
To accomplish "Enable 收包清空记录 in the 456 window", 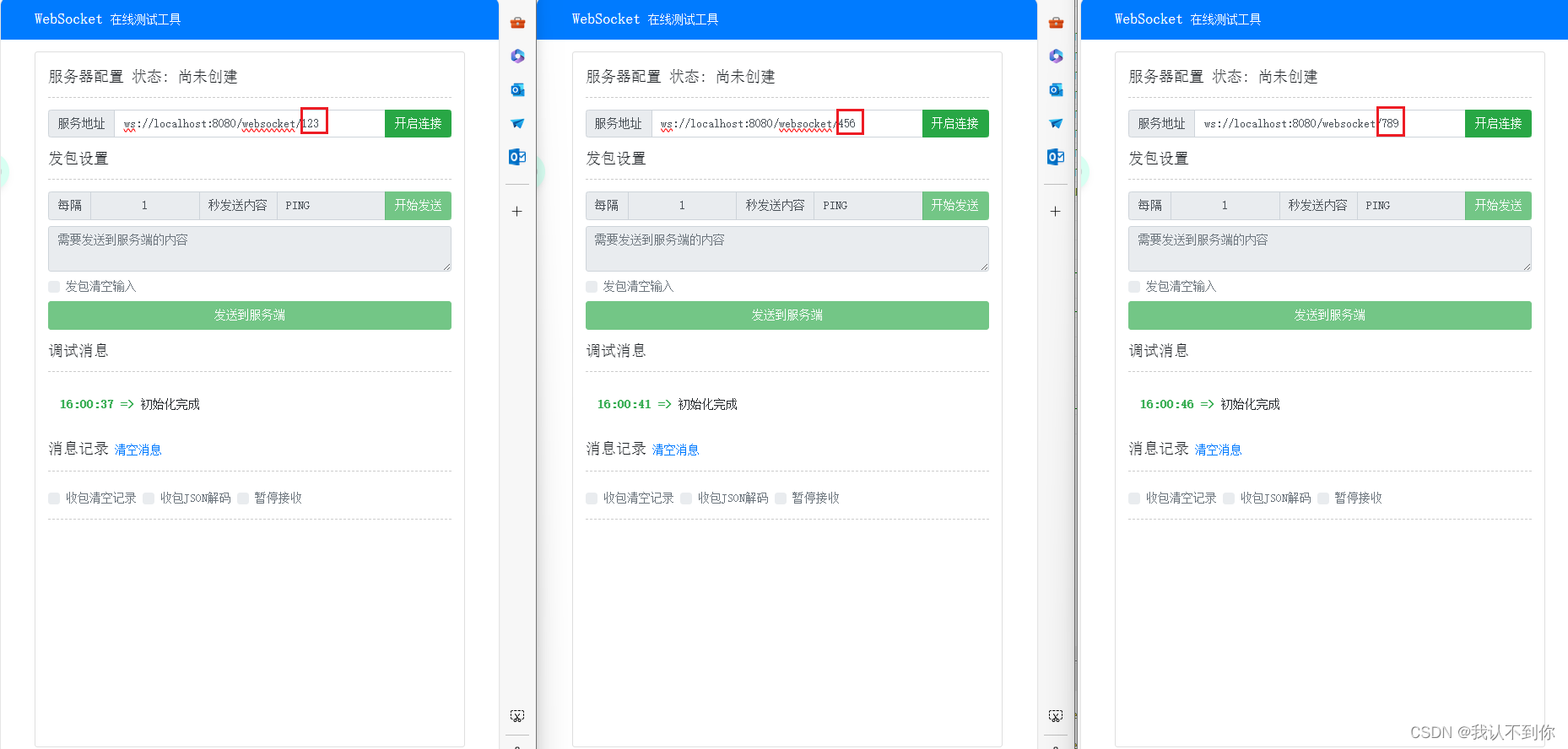I will pyautogui.click(x=592, y=498).
